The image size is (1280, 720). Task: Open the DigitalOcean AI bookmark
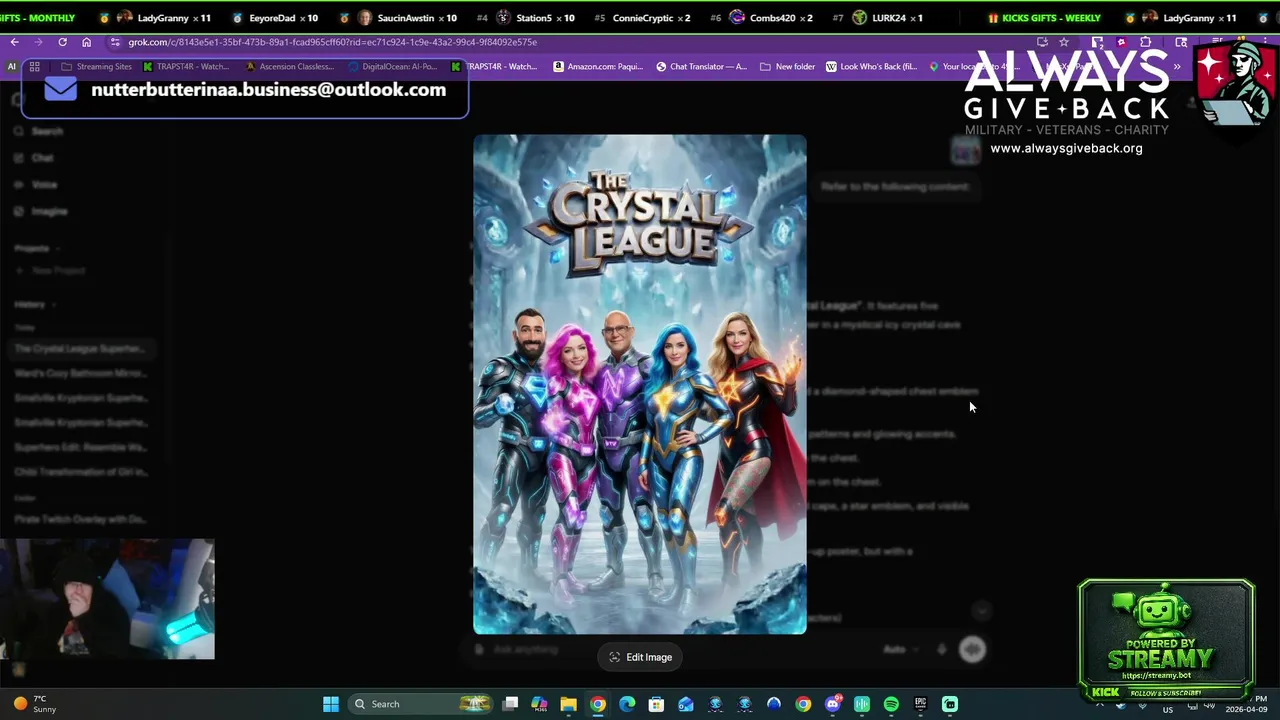[393, 66]
